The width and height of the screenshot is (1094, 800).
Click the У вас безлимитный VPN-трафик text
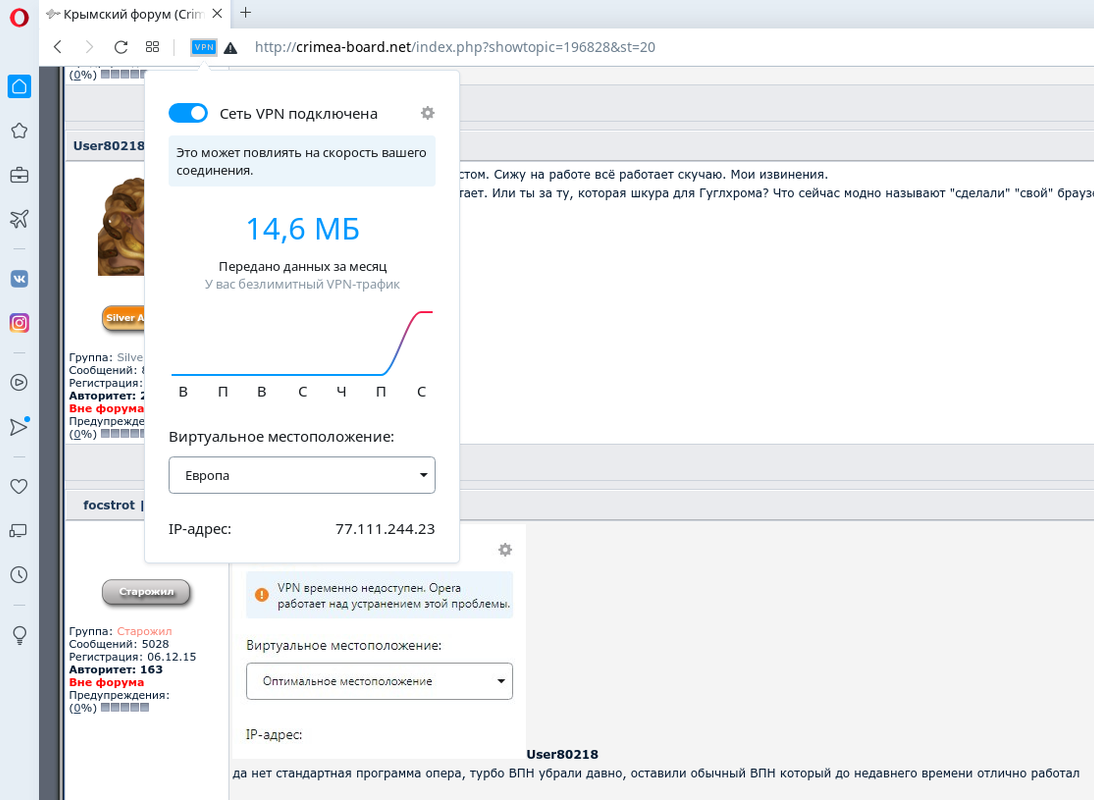(302, 285)
